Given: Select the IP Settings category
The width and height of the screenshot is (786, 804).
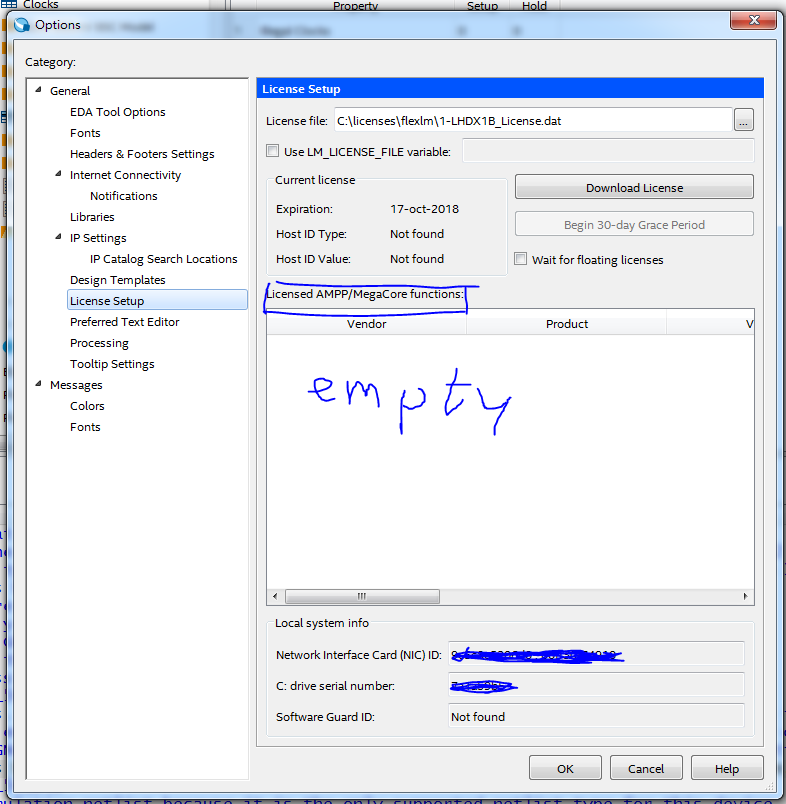Looking at the screenshot, I should pyautogui.click(x=98, y=238).
